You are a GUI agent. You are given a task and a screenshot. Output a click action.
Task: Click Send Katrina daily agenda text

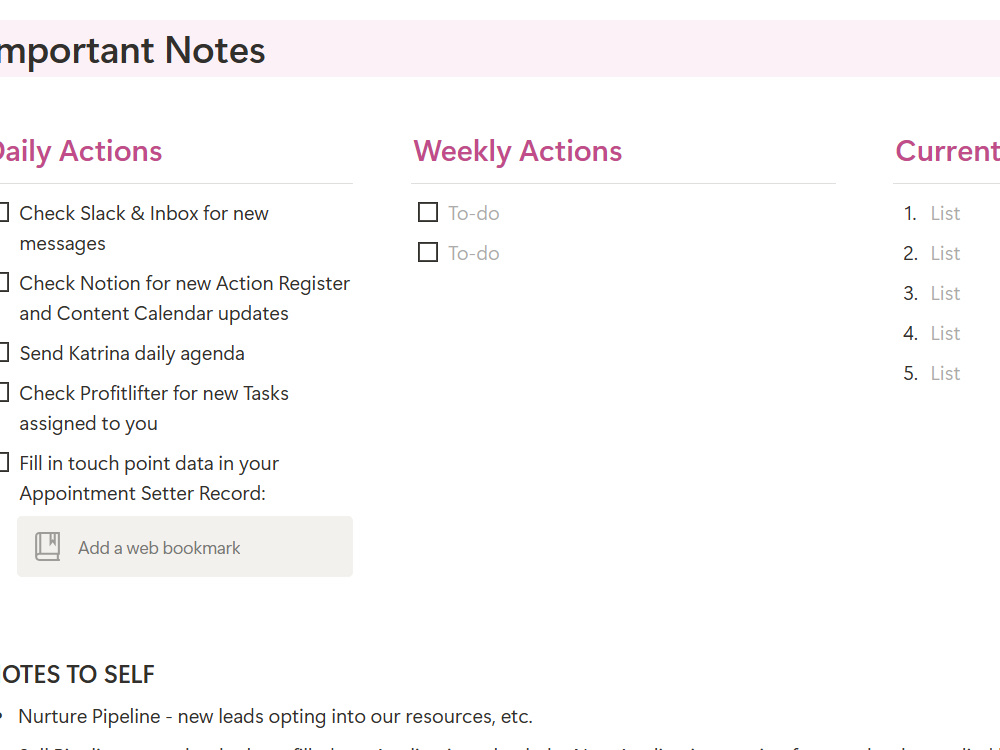(x=132, y=353)
